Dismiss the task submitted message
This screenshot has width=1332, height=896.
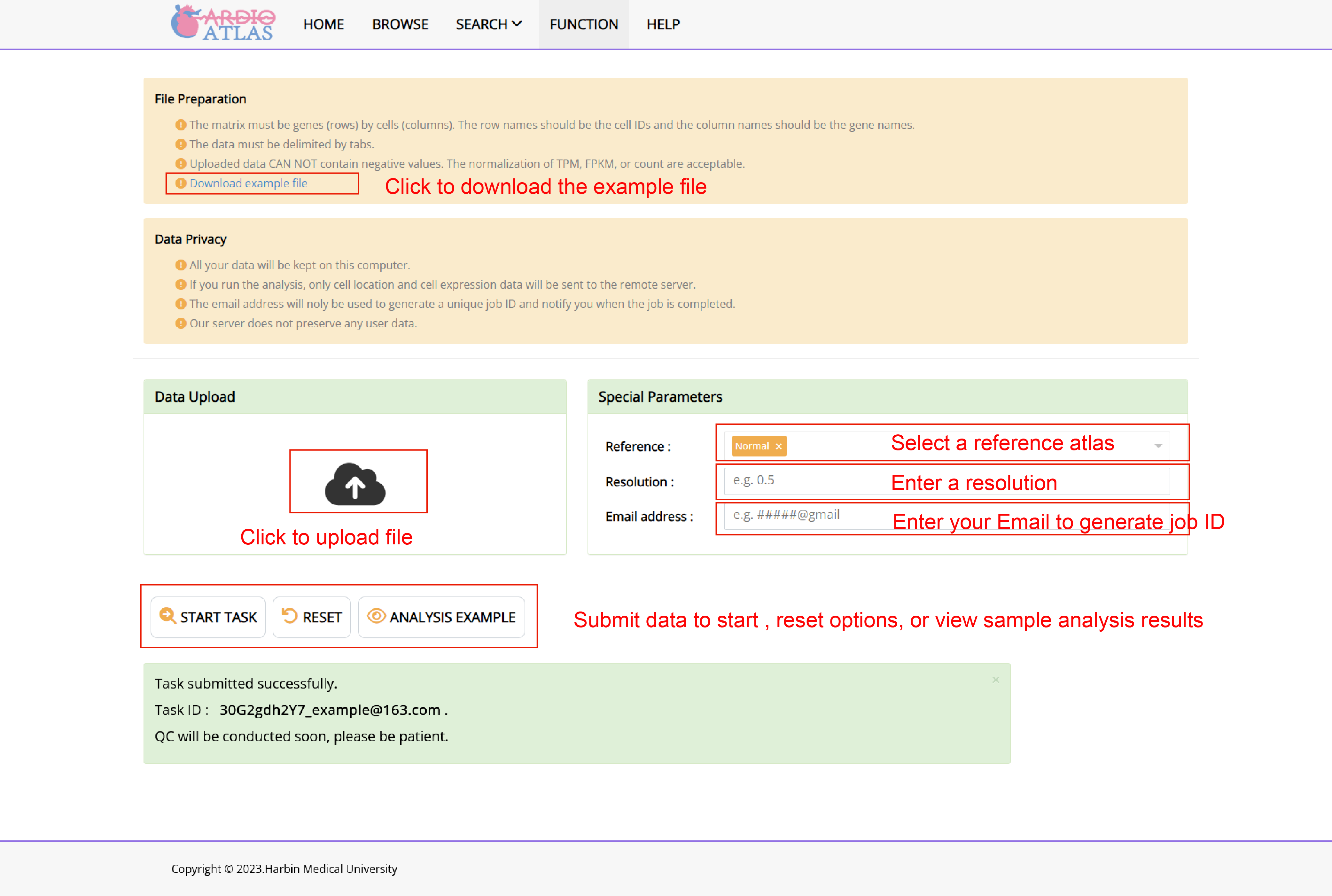pos(995,679)
